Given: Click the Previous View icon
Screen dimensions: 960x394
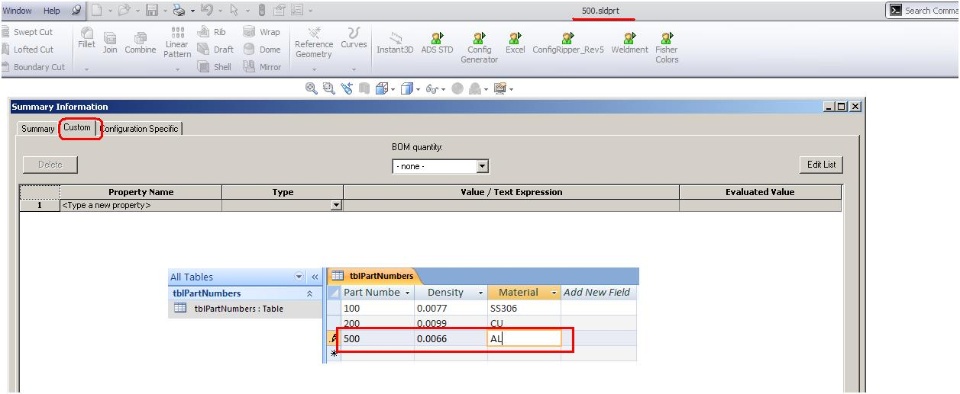Looking at the screenshot, I should coord(347,89).
